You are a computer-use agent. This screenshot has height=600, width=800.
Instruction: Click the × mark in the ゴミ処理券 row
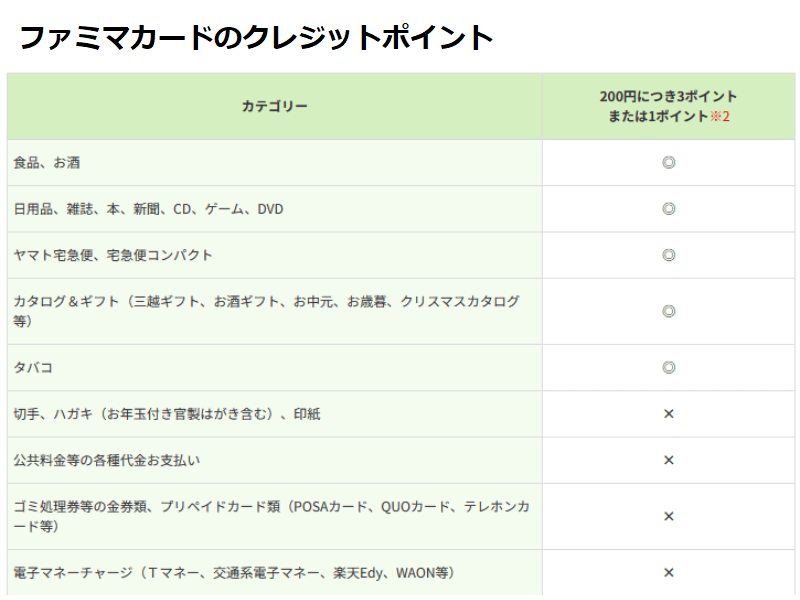tap(669, 516)
